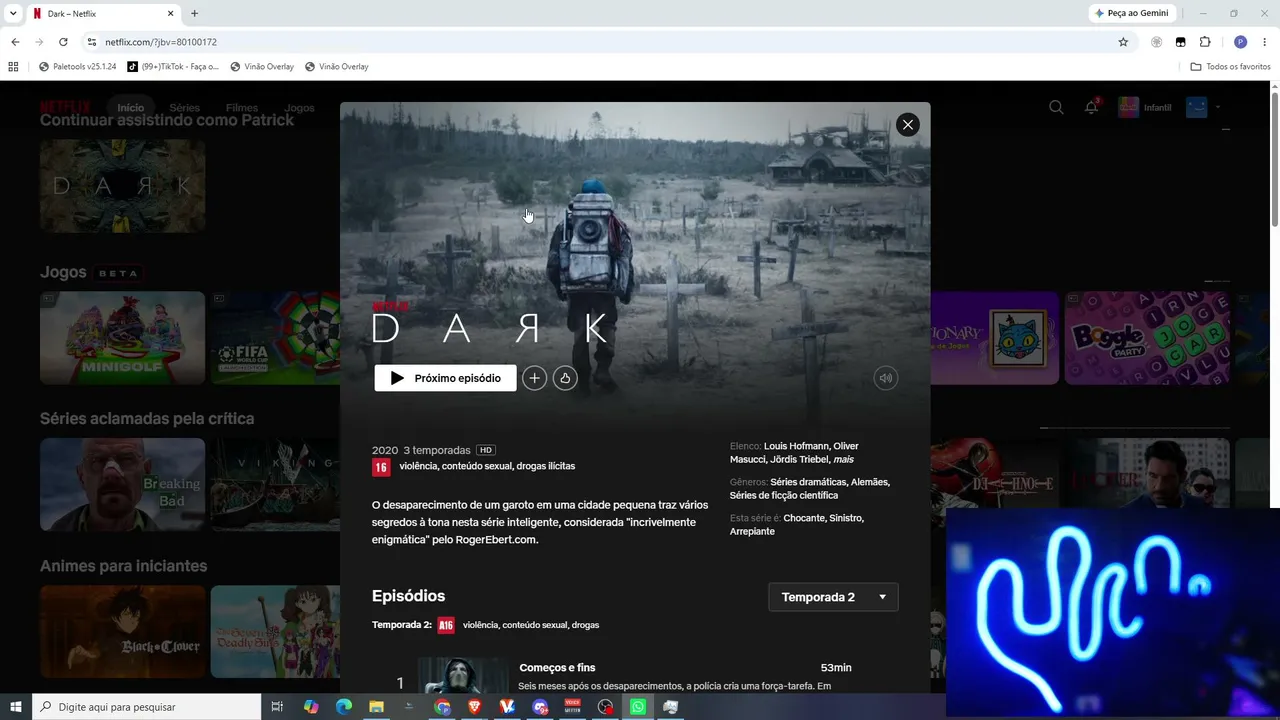
Task: Go to Netflix Início tab
Action: point(131,108)
